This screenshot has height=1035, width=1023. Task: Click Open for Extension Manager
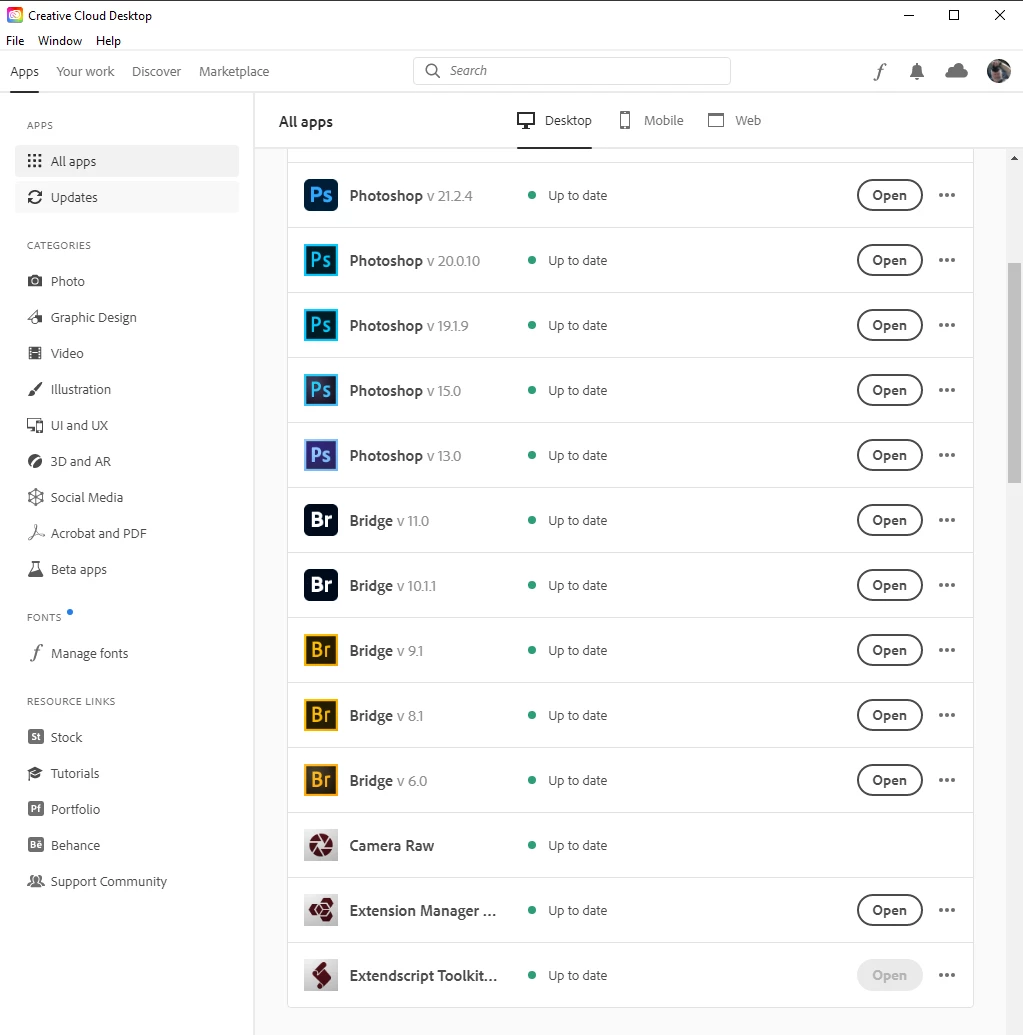pos(890,910)
